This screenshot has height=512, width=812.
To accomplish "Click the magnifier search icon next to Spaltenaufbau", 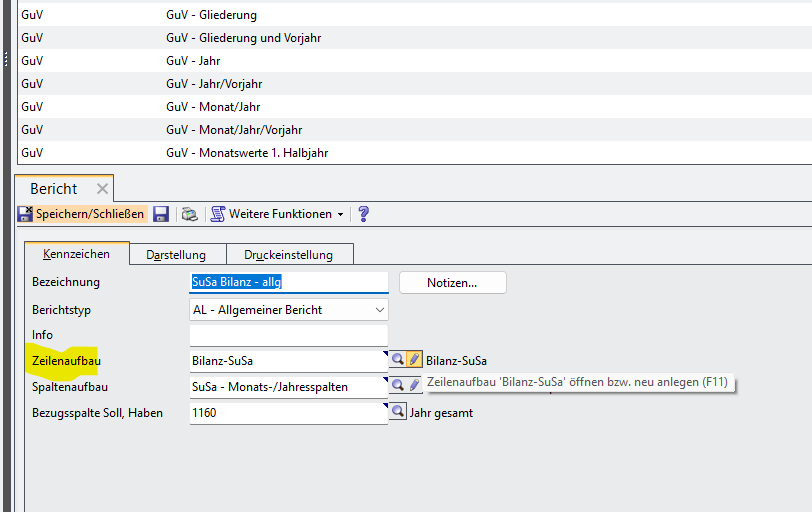I will 397,386.
